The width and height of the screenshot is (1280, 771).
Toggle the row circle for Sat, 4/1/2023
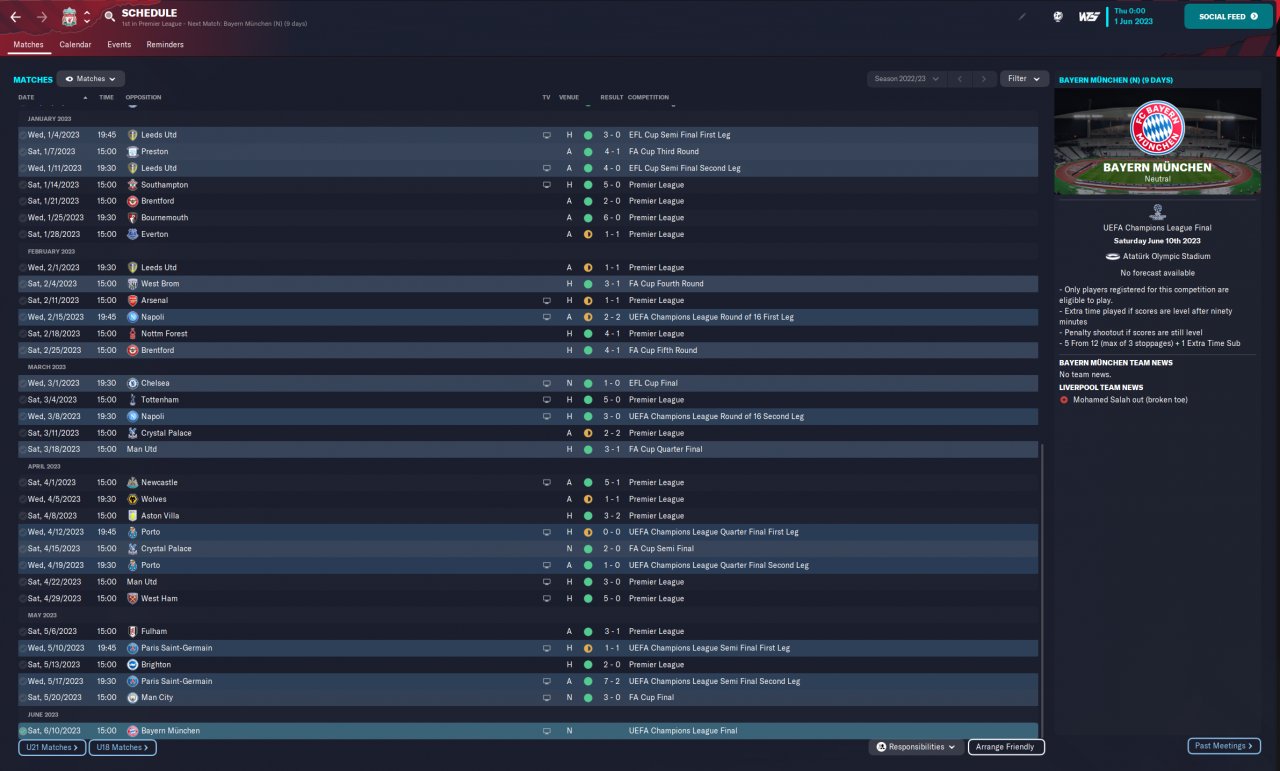click(x=23, y=483)
